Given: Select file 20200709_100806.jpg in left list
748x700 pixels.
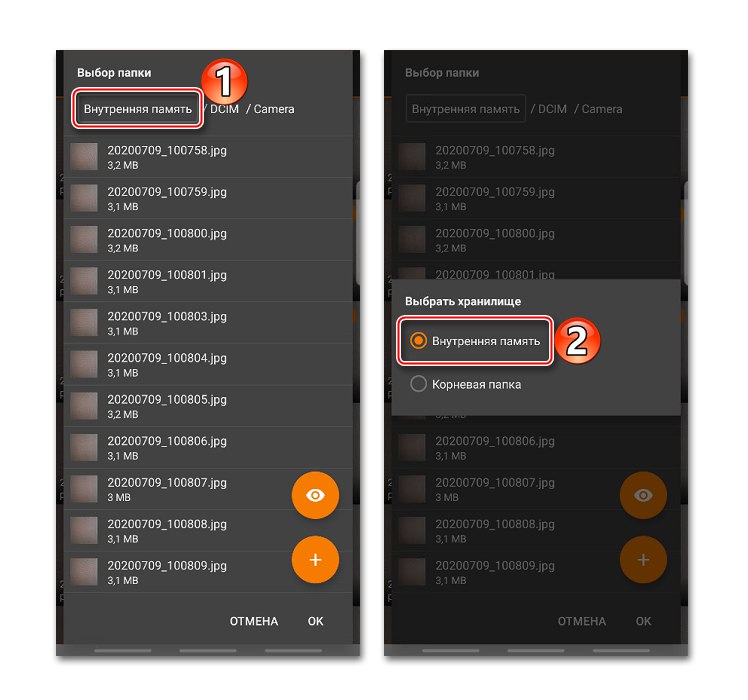Looking at the screenshot, I should (x=208, y=448).
